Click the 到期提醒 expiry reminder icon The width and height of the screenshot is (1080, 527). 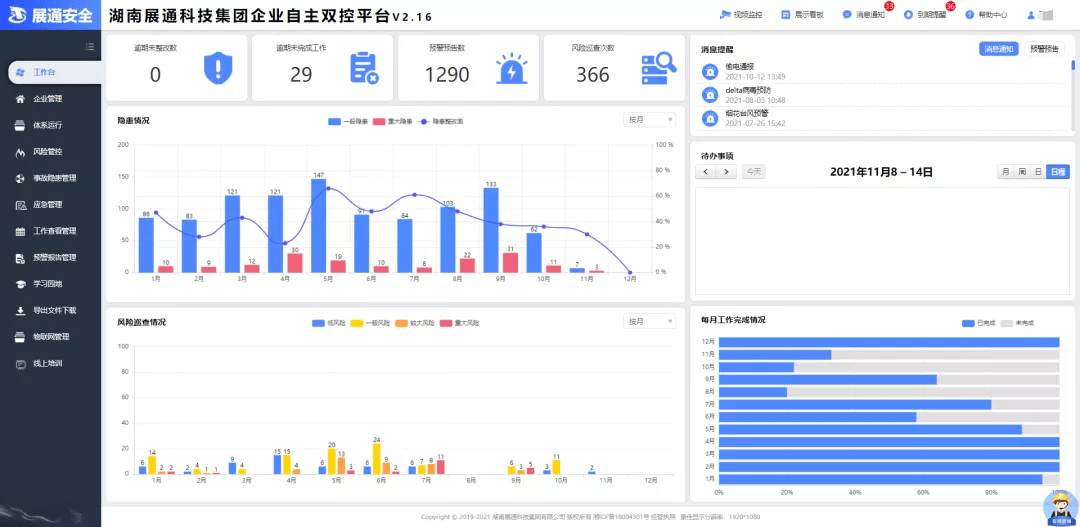point(908,15)
